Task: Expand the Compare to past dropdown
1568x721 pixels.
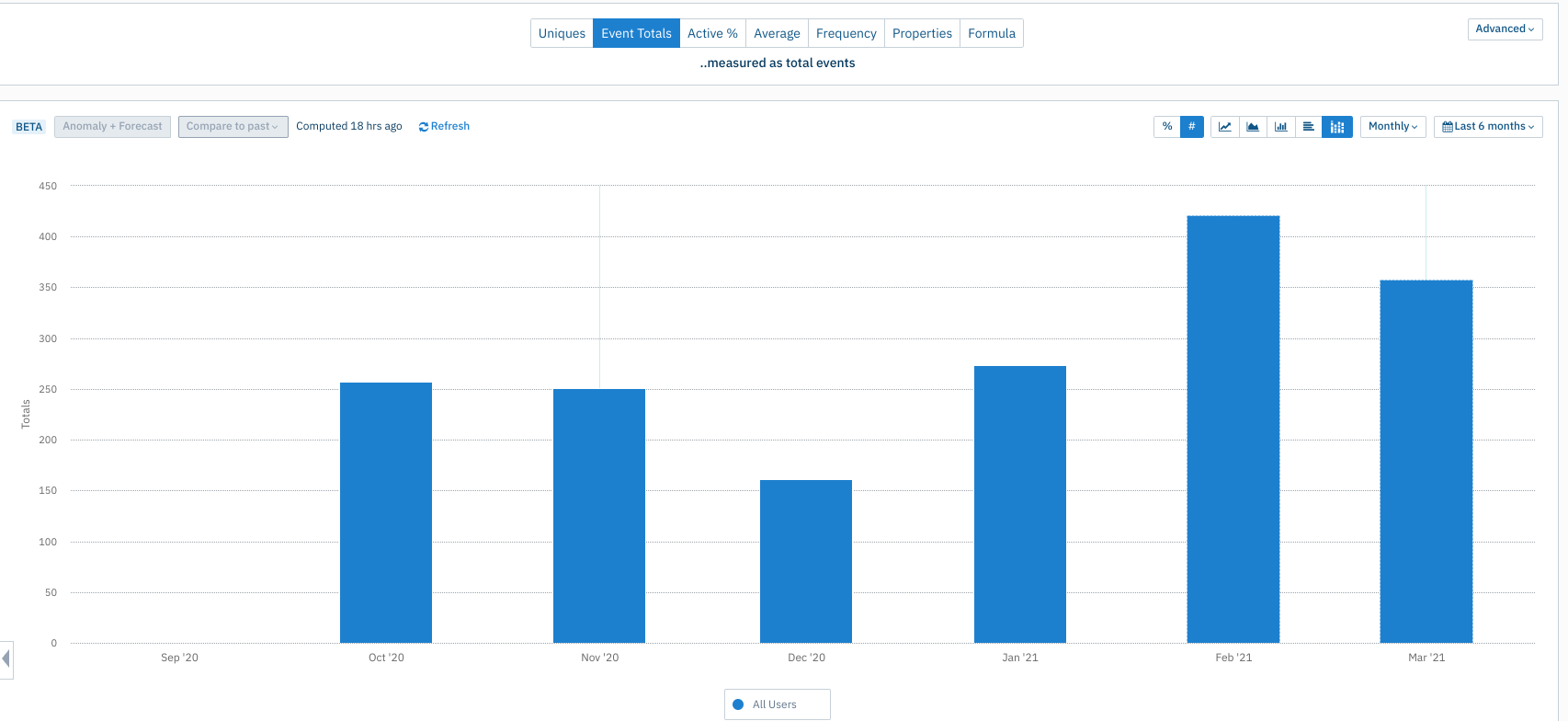Action: coord(233,127)
